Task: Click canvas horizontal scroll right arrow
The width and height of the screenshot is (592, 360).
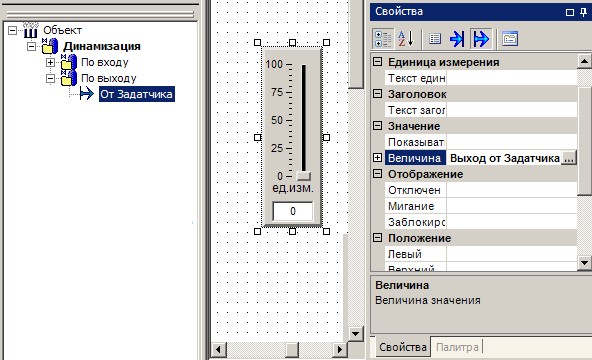Action: [x=340, y=349]
